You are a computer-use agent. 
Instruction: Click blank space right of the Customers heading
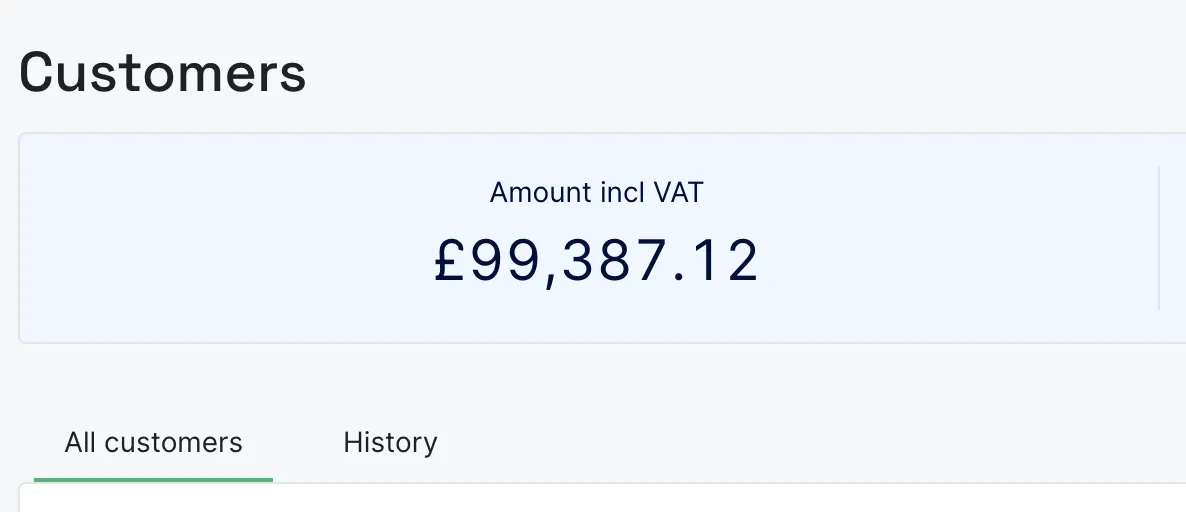[x=700, y=73]
